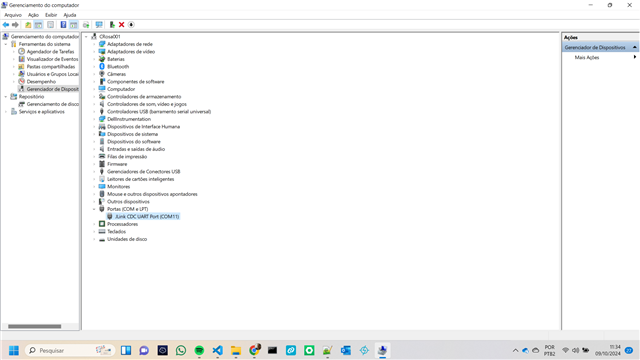
Task: Select Componentes de software row
Action: pos(136,82)
